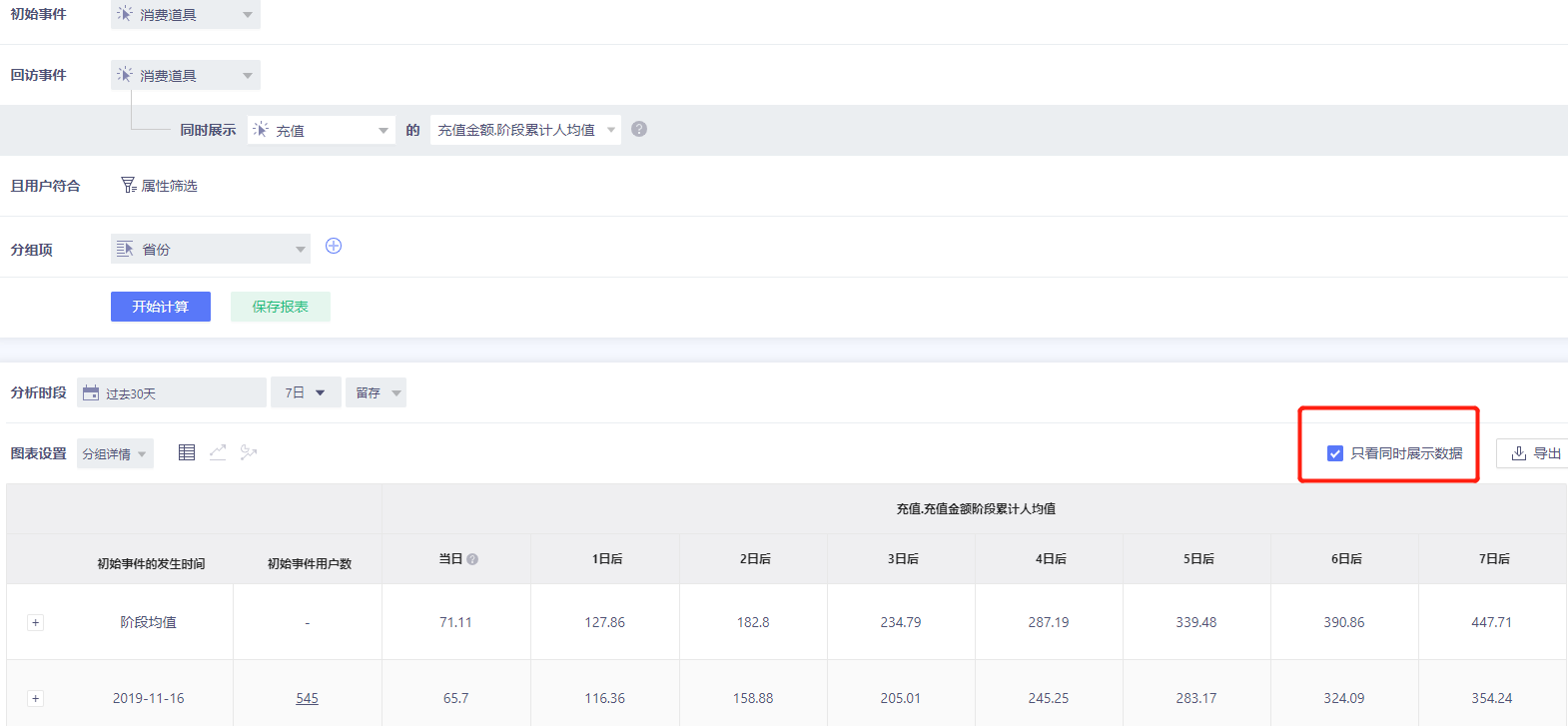
Task: Click the help question mark next to 充值金额.阶段累计人均值
Action: point(639,129)
